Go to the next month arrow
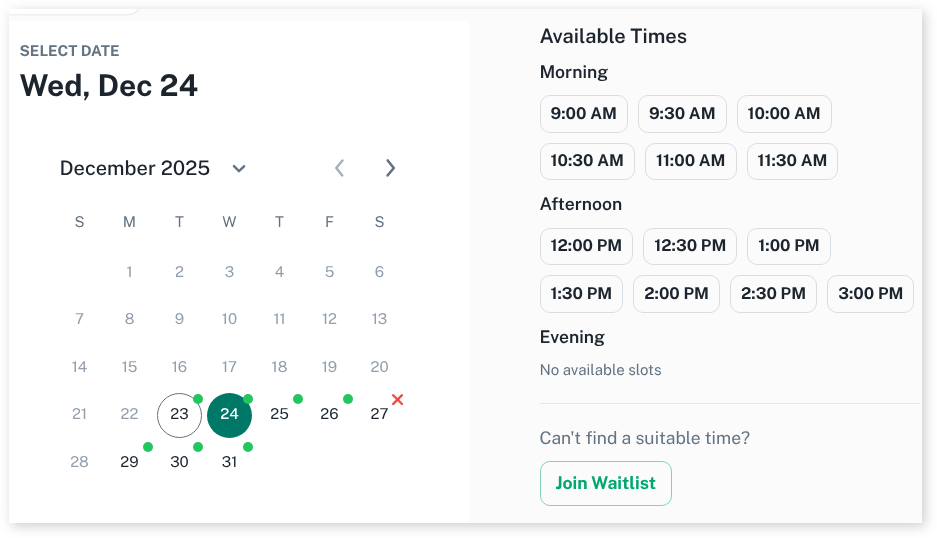 tap(390, 168)
